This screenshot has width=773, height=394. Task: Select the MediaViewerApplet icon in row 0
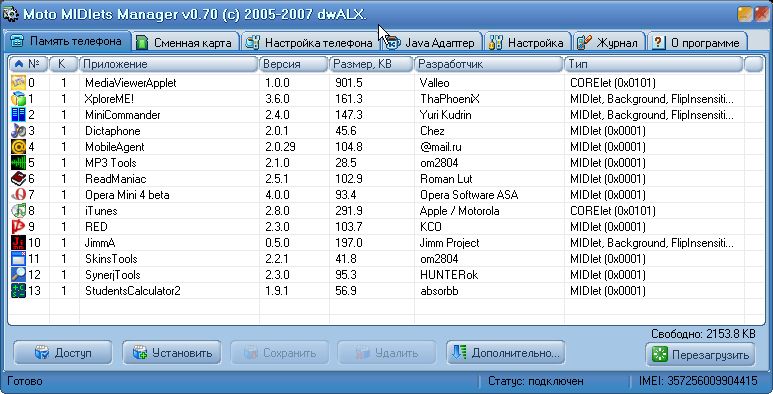[x=18, y=82]
